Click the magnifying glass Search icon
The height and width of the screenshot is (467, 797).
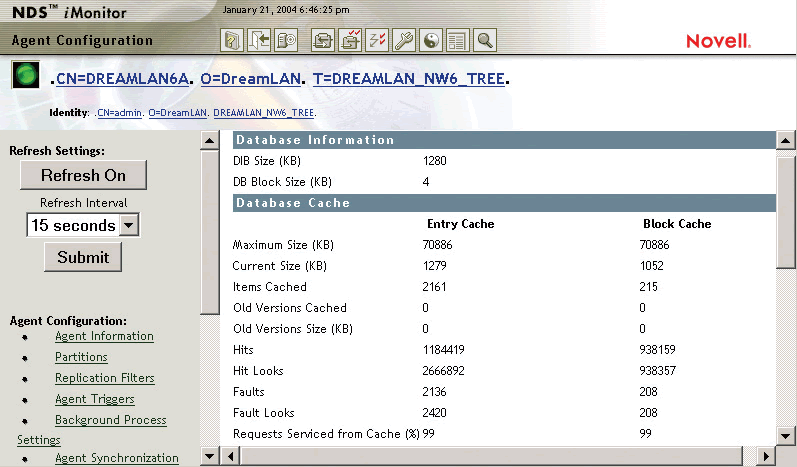[x=484, y=40]
